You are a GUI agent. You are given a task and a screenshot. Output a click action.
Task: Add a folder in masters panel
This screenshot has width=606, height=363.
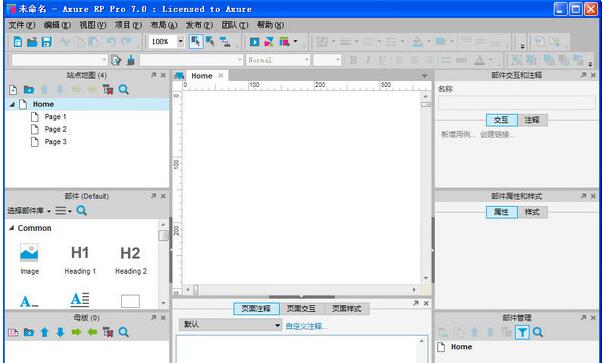[x=29, y=332]
